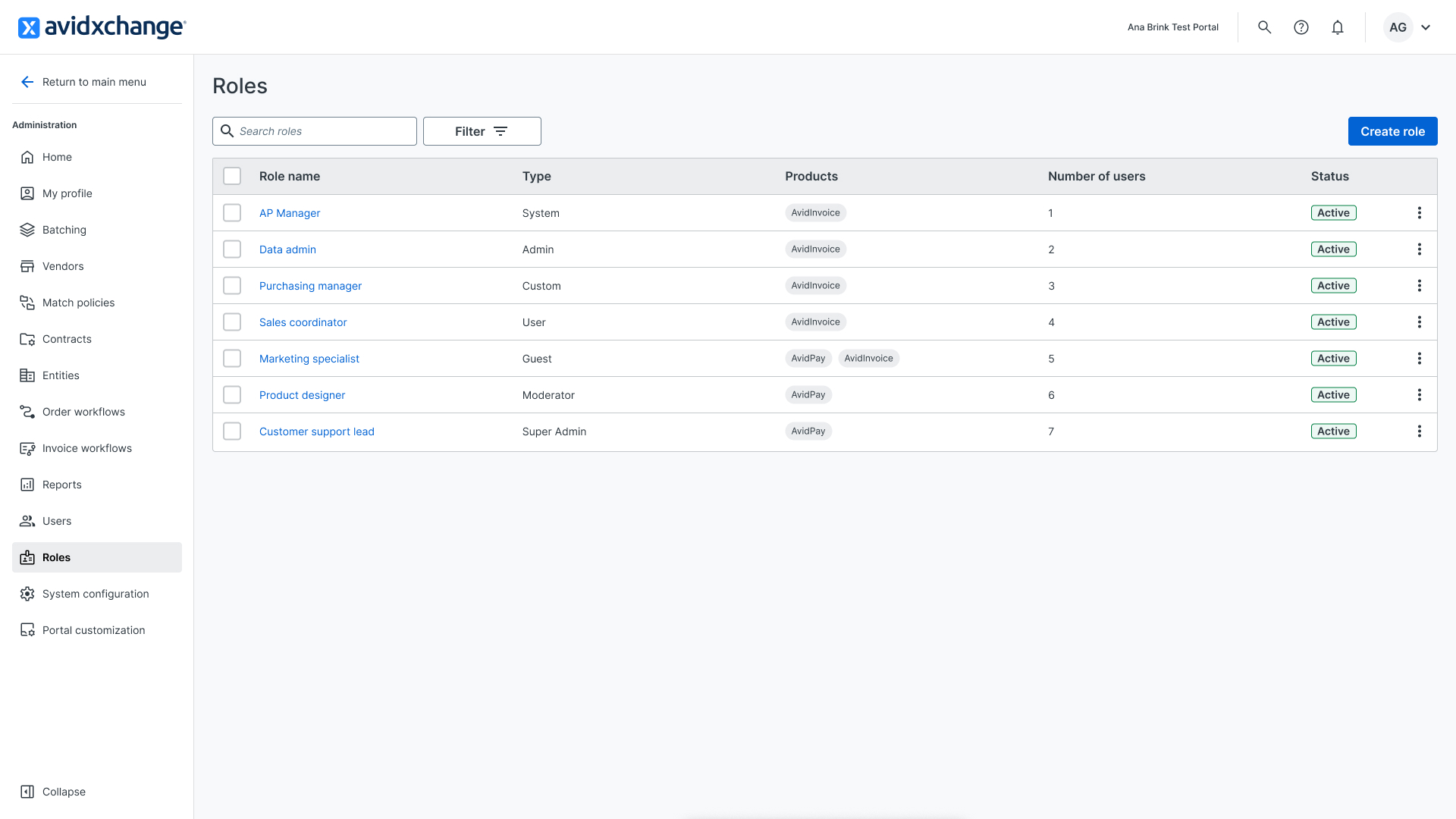The width and height of the screenshot is (1456, 819).
Task: Open Vendors menu item
Action: click(x=97, y=266)
